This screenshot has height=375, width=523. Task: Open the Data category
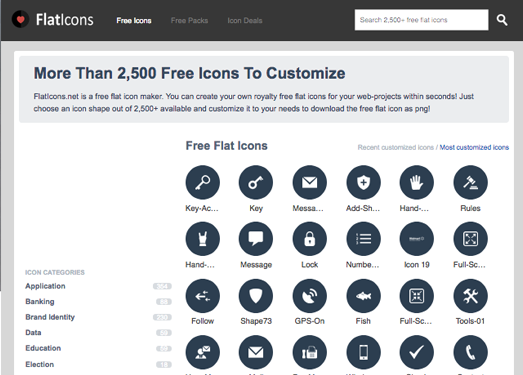[x=33, y=332]
